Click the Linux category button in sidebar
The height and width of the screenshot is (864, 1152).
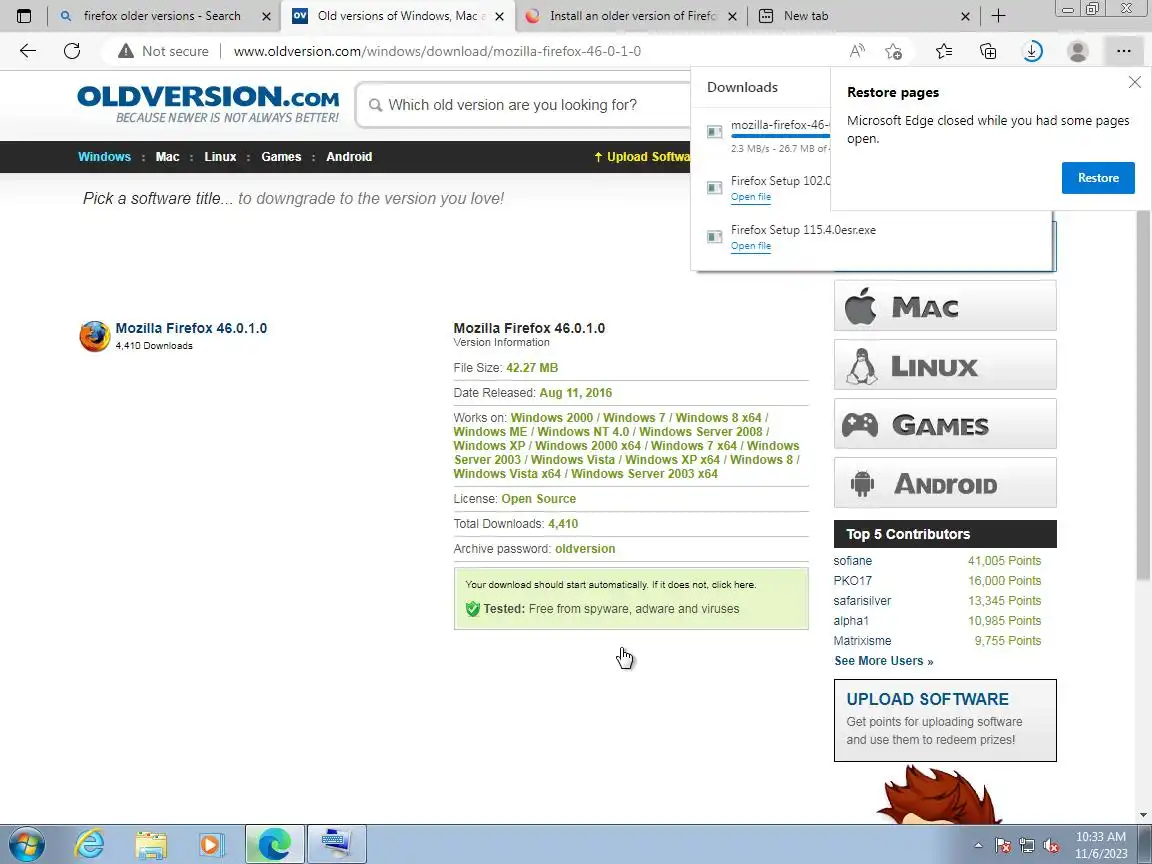[945, 364]
